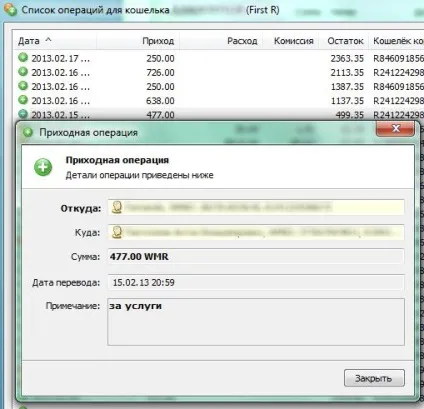
Task: Click the large green plus icon in the dialog header
Action: 43,167
